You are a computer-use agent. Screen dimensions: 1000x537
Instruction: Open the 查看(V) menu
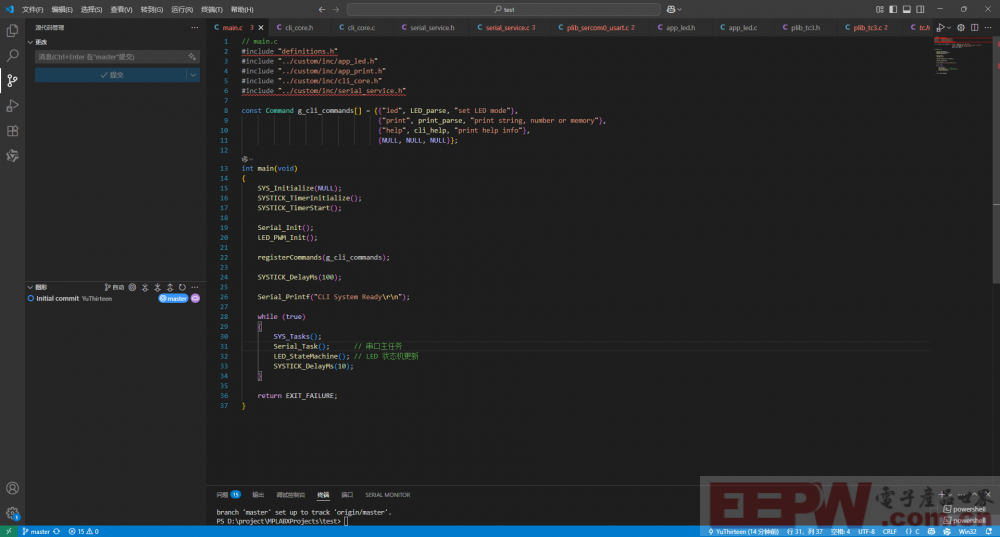coord(121,10)
